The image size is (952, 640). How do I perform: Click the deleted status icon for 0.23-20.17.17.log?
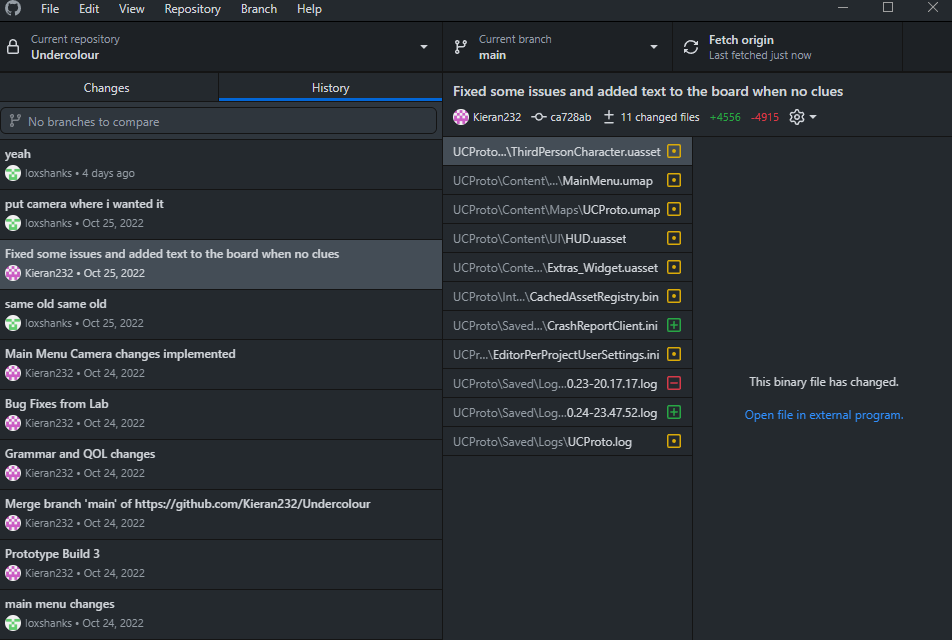pos(674,383)
